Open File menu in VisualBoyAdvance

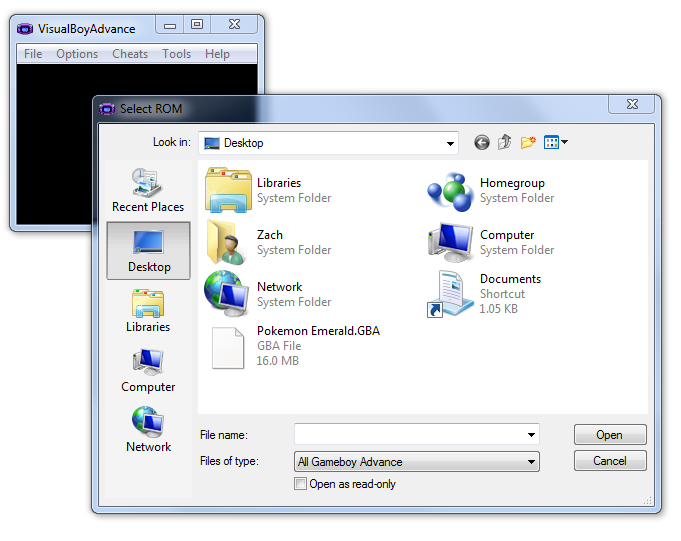click(x=33, y=54)
